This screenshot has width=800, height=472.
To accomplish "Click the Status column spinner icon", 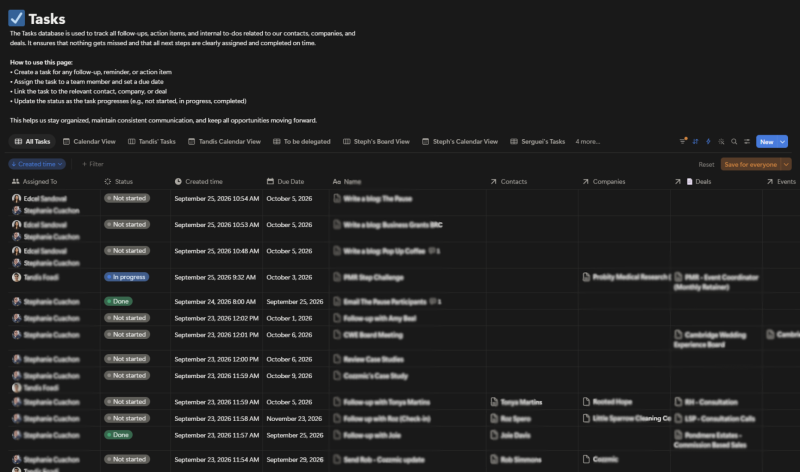I will click(x=107, y=181).
